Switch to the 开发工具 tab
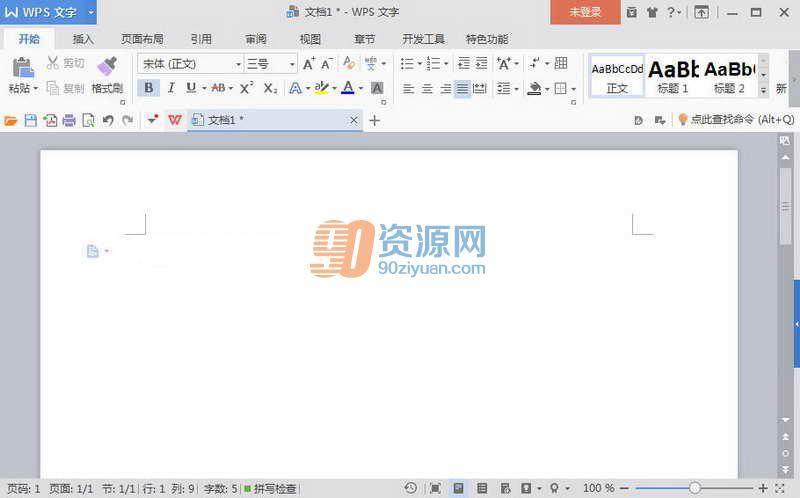 coord(423,39)
